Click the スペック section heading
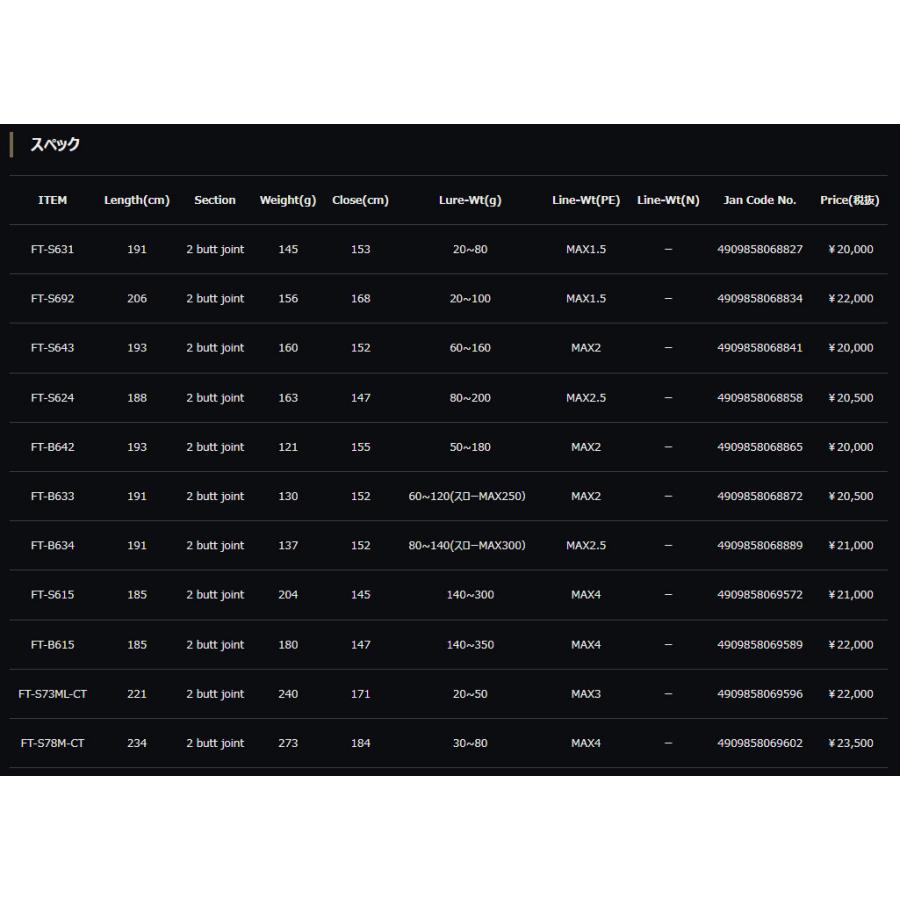This screenshot has height=900, width=900. tap(55, 145)
